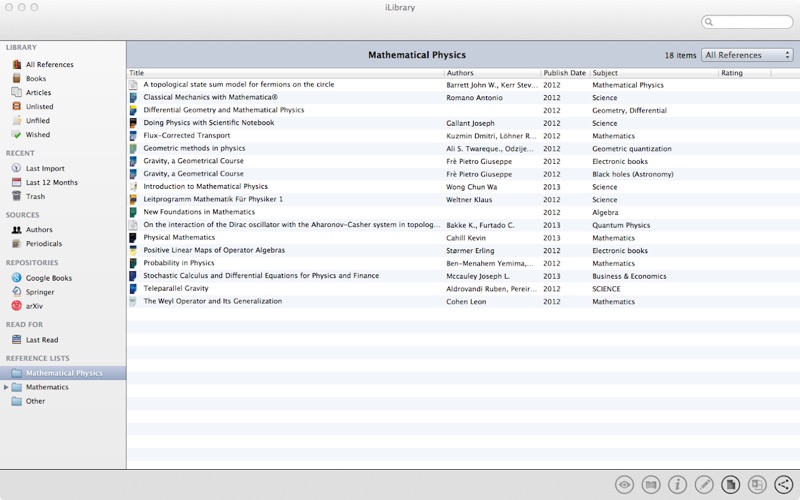Screen dimensions: 800x500
Task: Select 'Gravity, a Geometrical Course' Electronic books row
Action: 463,161
